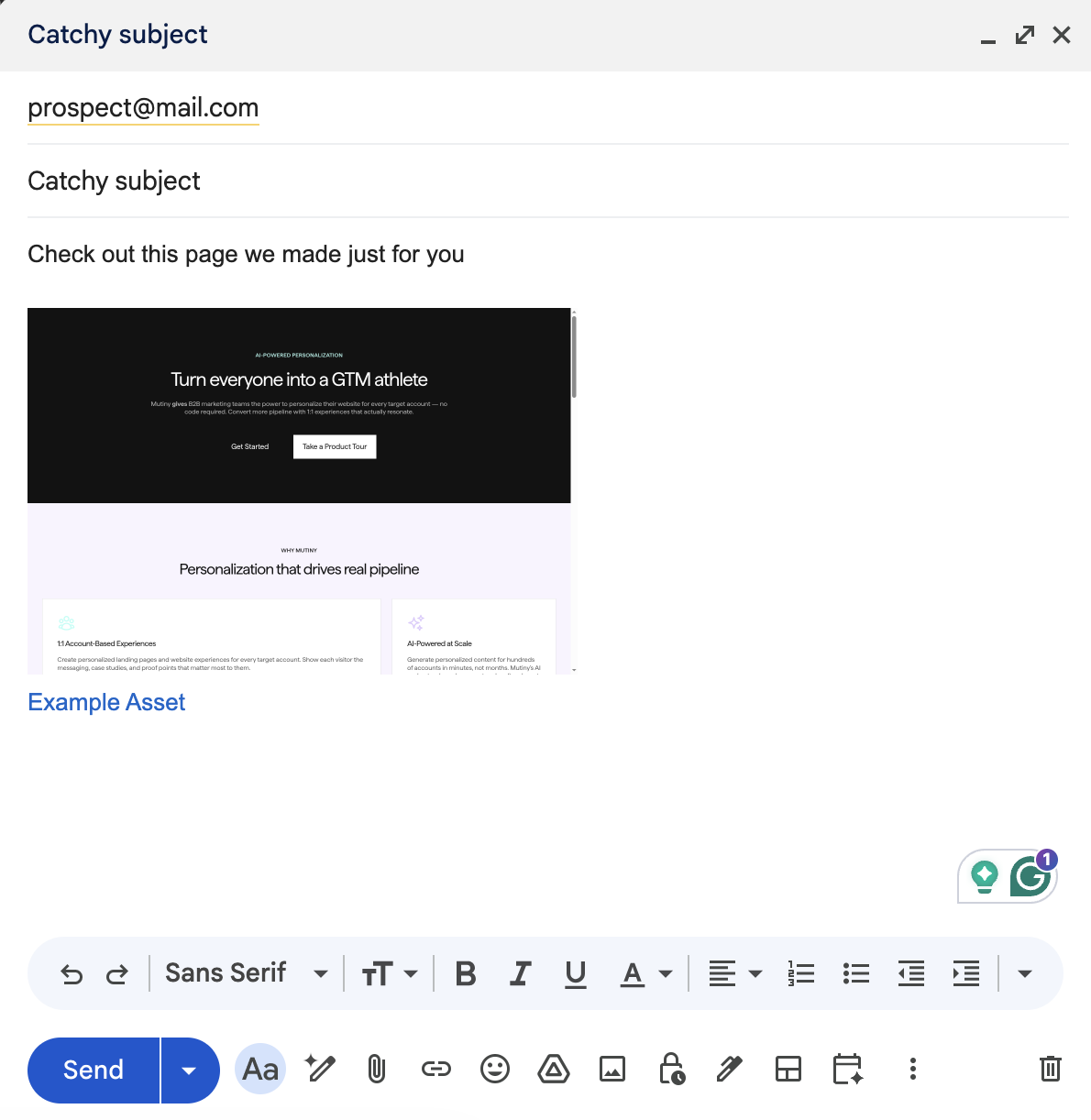Click the Catchy subject field

point(548,181)
